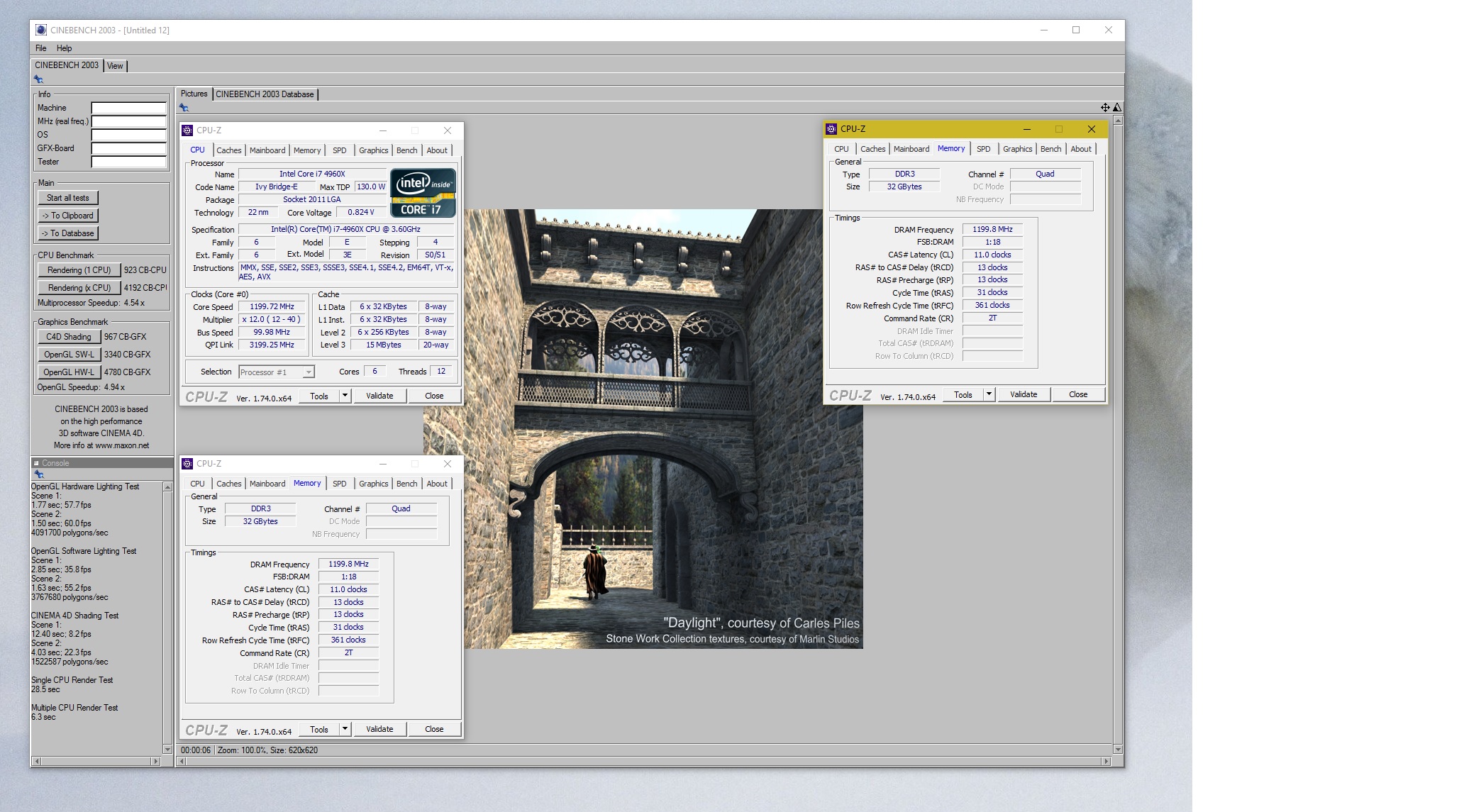Run the Rendering (x CPU) benchmark

(x=79, y=288)
